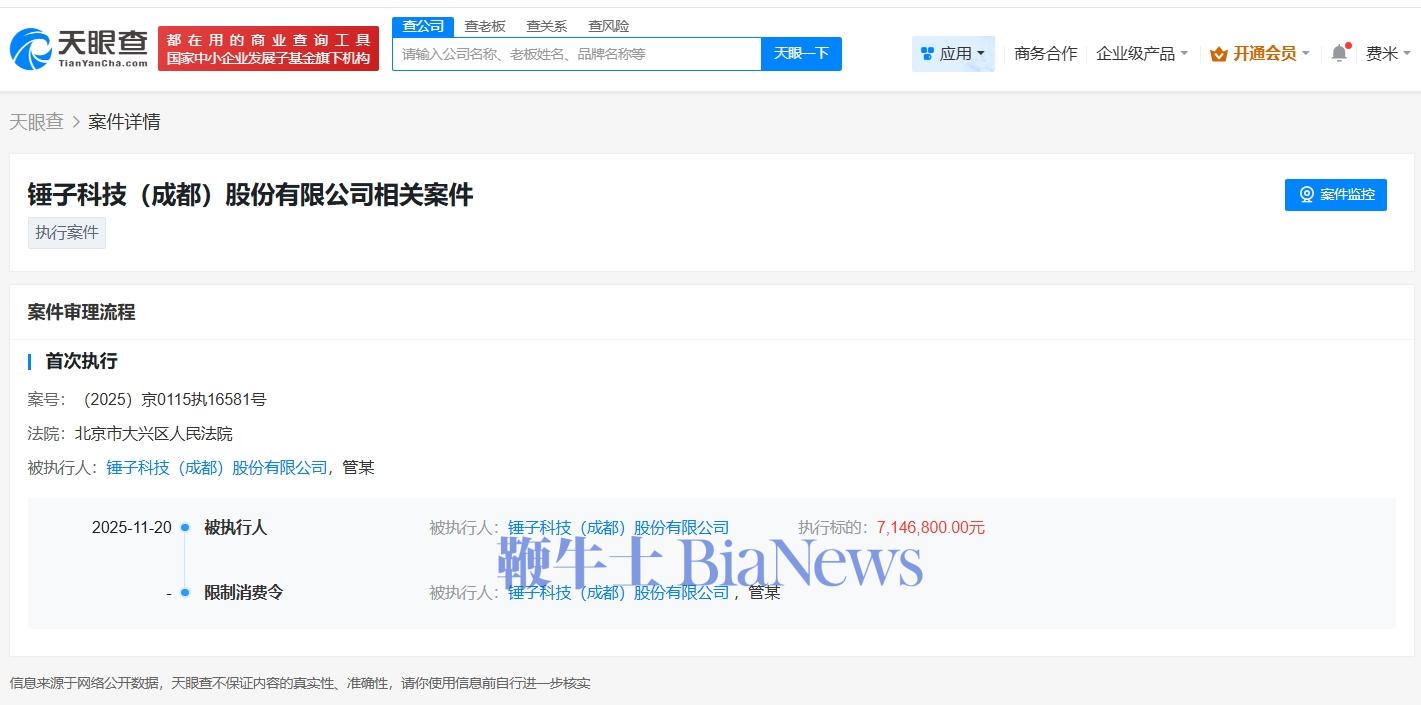The width and height of the screenshot is (1421, 705).
Task: Click the TianYanCha logo icon
Action: pyautogui.click(x=31, y=48)
